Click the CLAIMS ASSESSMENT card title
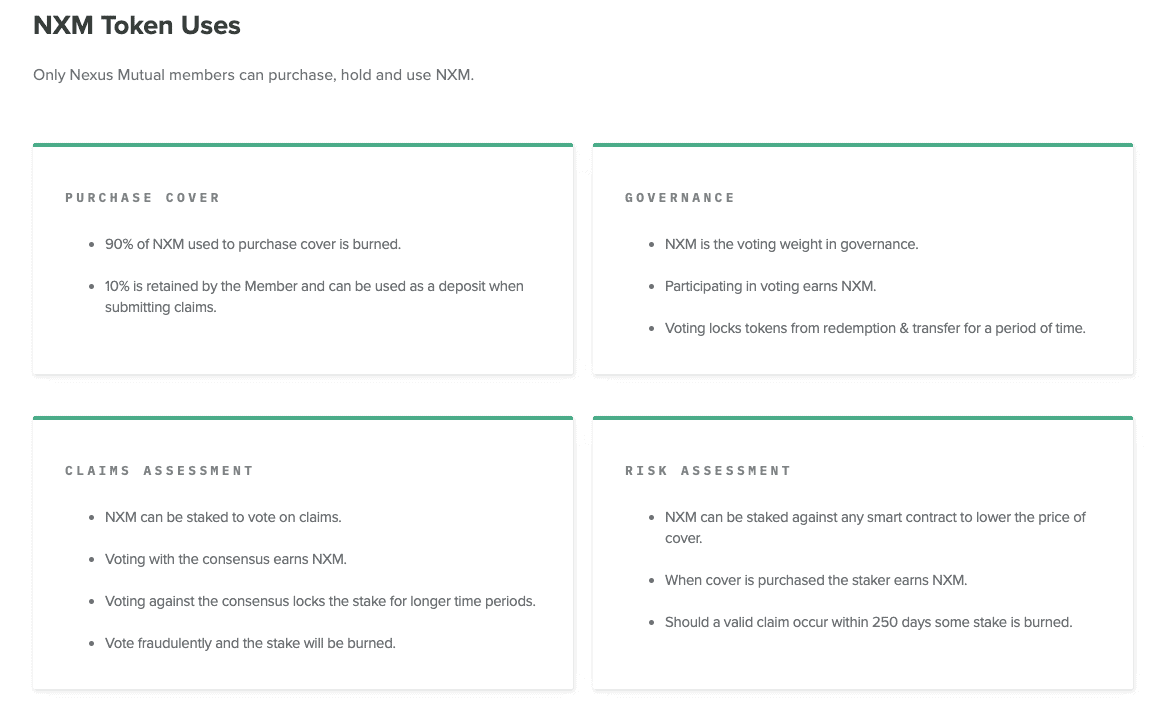This screenshot has height=713, width=1162. pos(159,471)
